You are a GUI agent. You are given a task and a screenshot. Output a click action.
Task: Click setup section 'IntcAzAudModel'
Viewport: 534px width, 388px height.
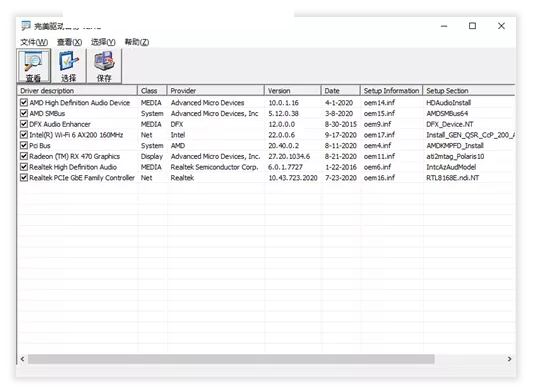pos(451,167)
